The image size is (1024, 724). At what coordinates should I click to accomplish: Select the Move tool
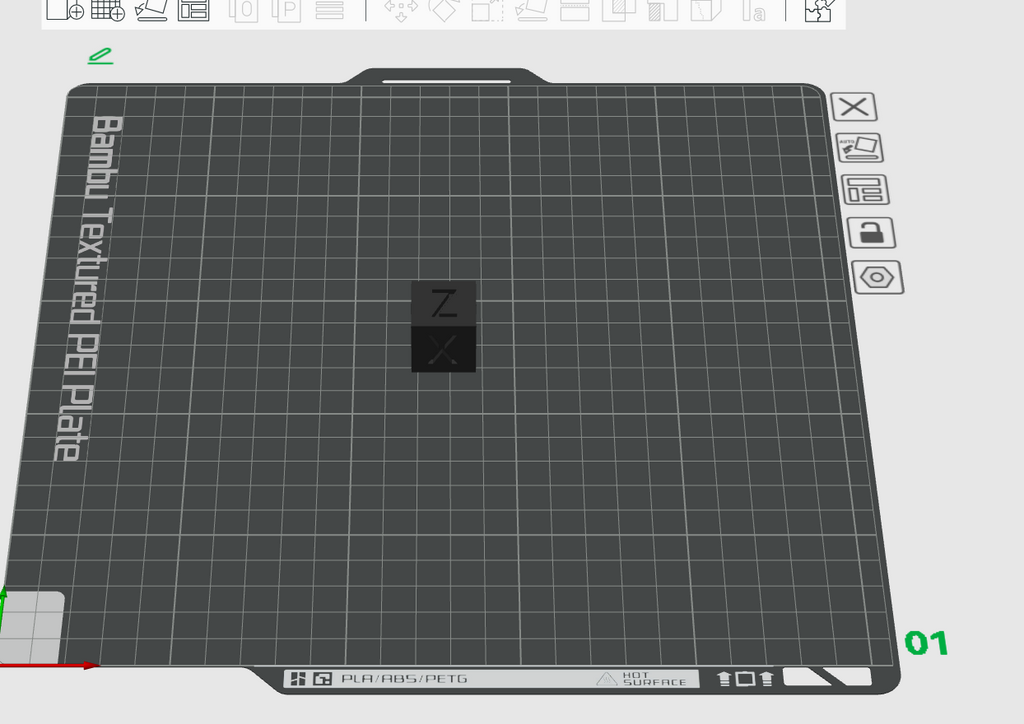(x=401, y=10)
